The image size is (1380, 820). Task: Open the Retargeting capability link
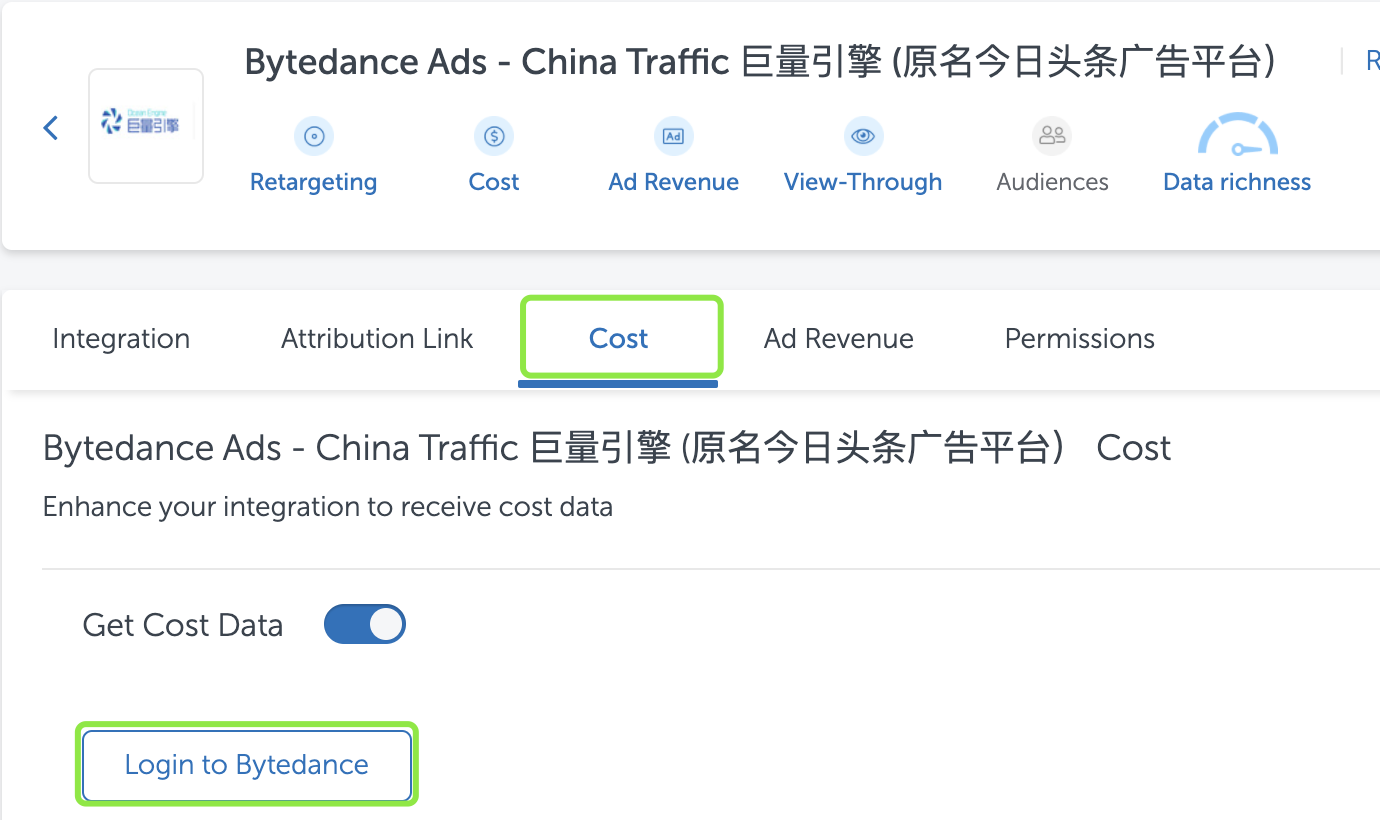(314, 182)
